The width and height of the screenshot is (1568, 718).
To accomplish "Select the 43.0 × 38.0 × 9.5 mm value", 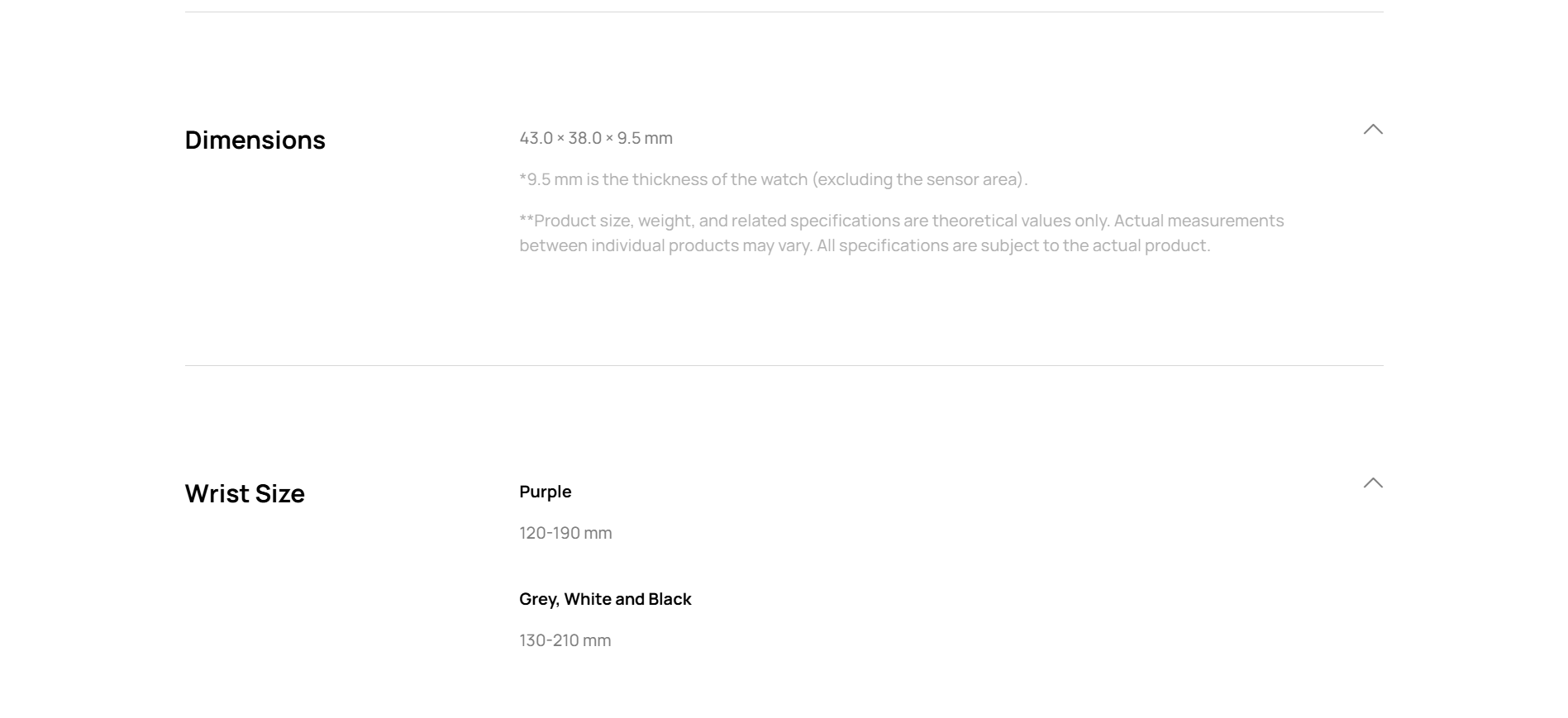I will click(595, 138).
